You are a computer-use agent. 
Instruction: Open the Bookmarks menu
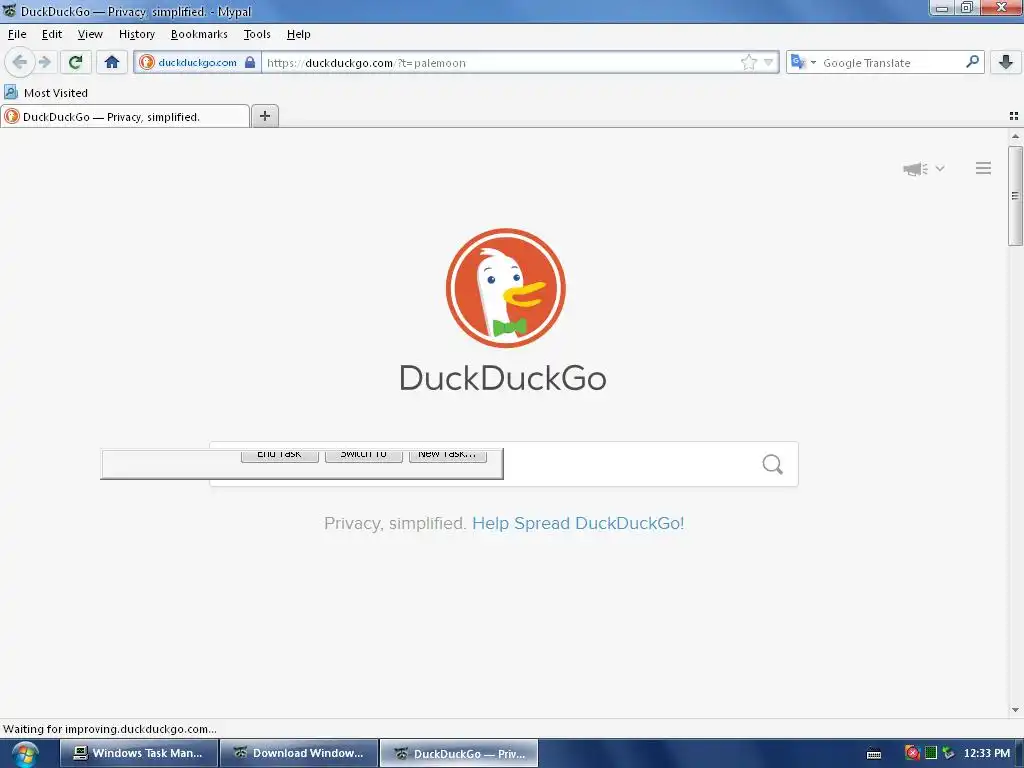pos(199,34)
